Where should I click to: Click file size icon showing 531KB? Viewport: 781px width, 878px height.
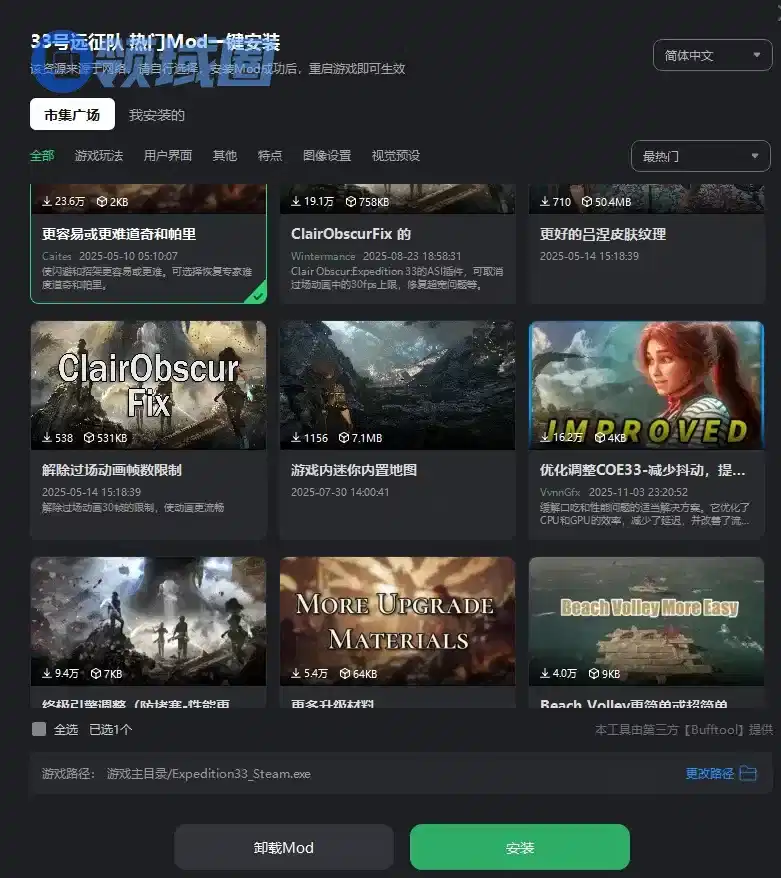[89, 438]
